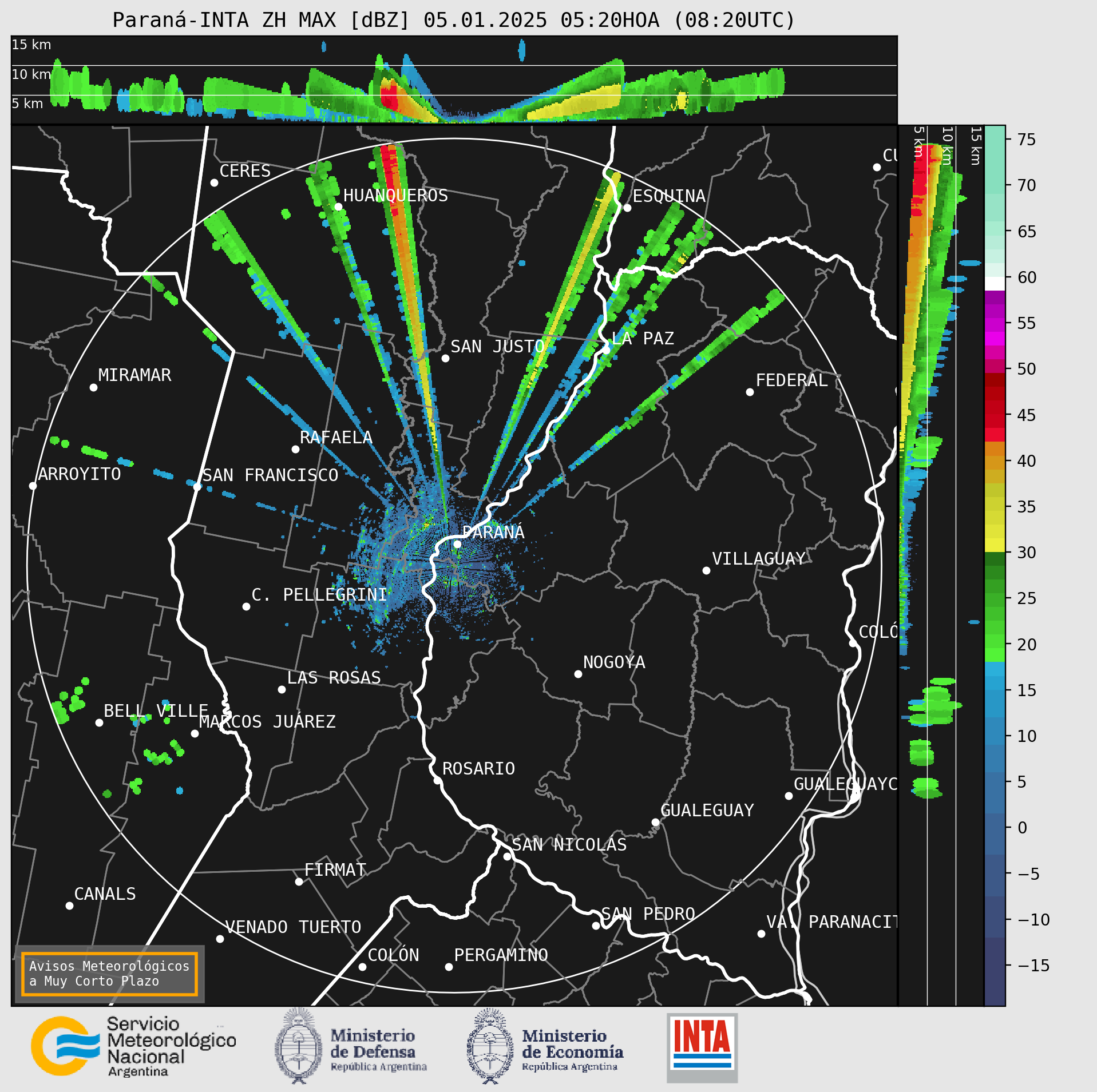Click the 10 km label in the side cross-section
Screen dimensions: 1097x1092
947,146
